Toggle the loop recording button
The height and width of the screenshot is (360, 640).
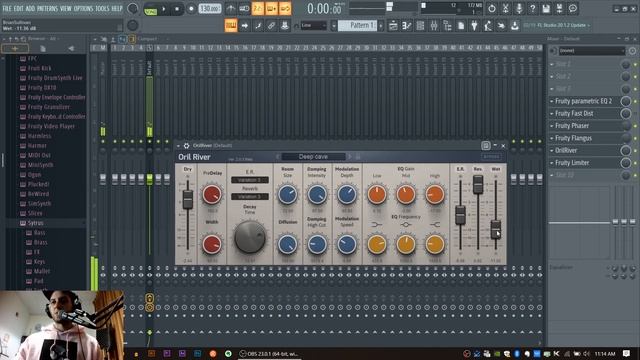pyautogui.click(x=284, y=9)
